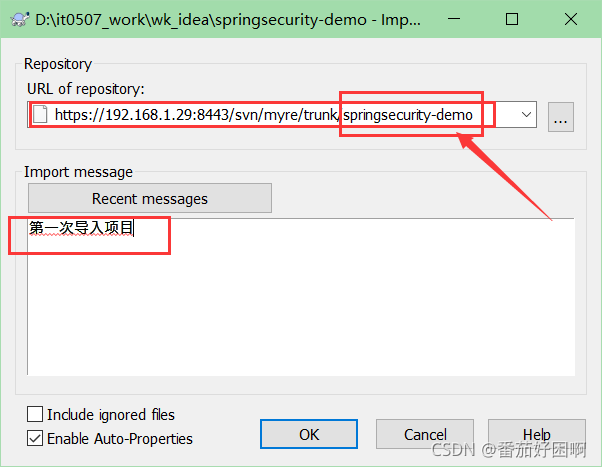The height and width of the screenshot is (467, 602).
Task: Enable the Include ignored files checkbox
Action: (35, 414)
